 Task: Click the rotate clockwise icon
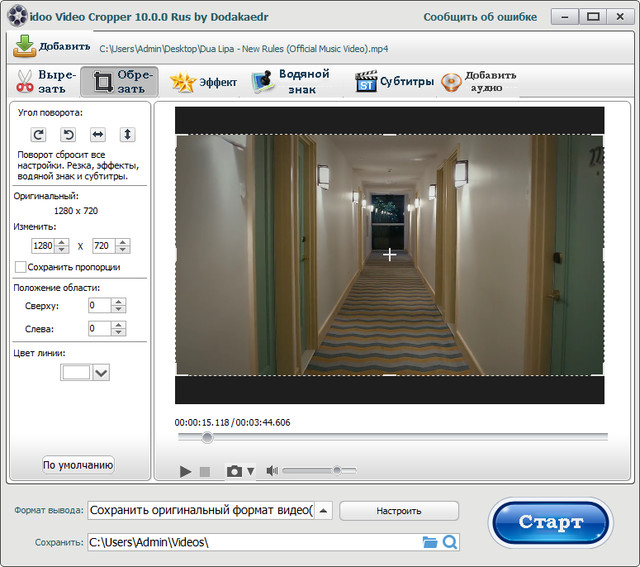pos(39,134)
